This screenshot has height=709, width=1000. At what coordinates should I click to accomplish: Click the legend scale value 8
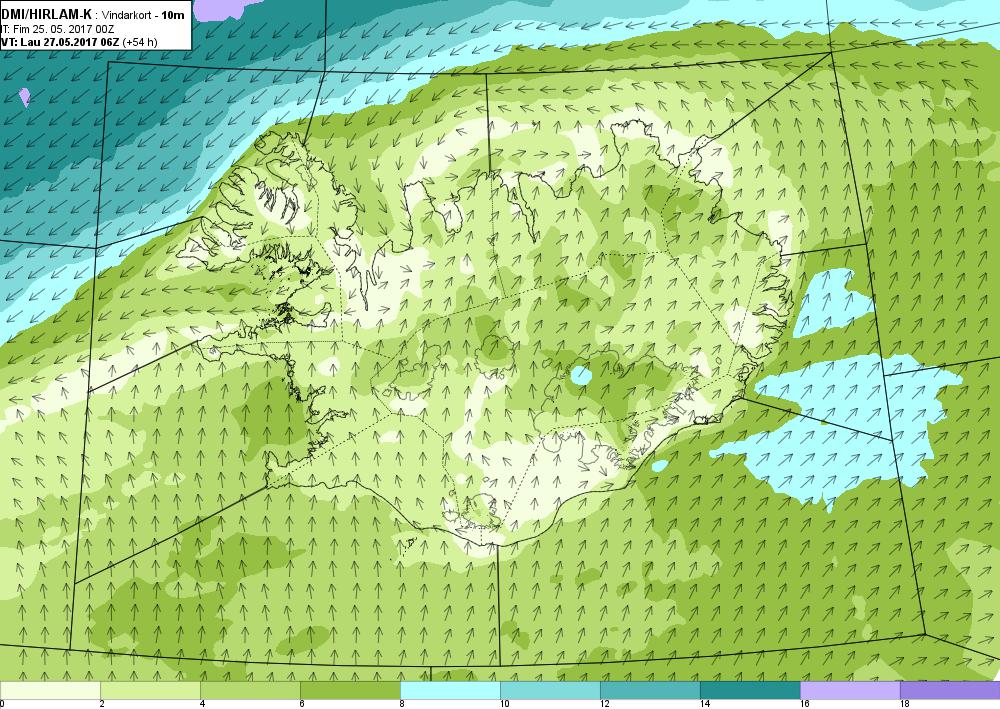click(x=402, y=704)
